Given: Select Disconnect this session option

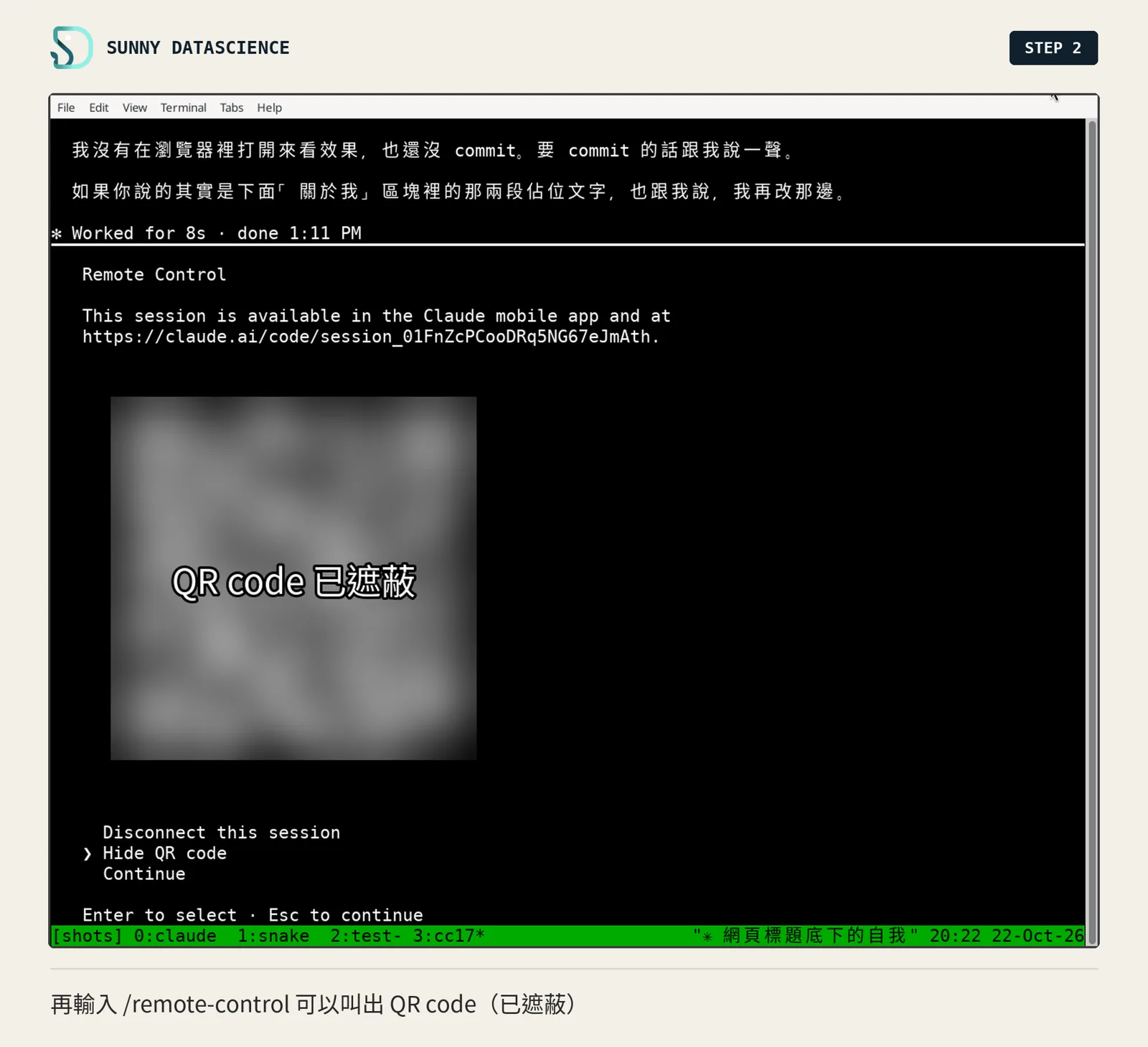Looking at the screenshot, I should pyautogui.click(x=221, y=832).
